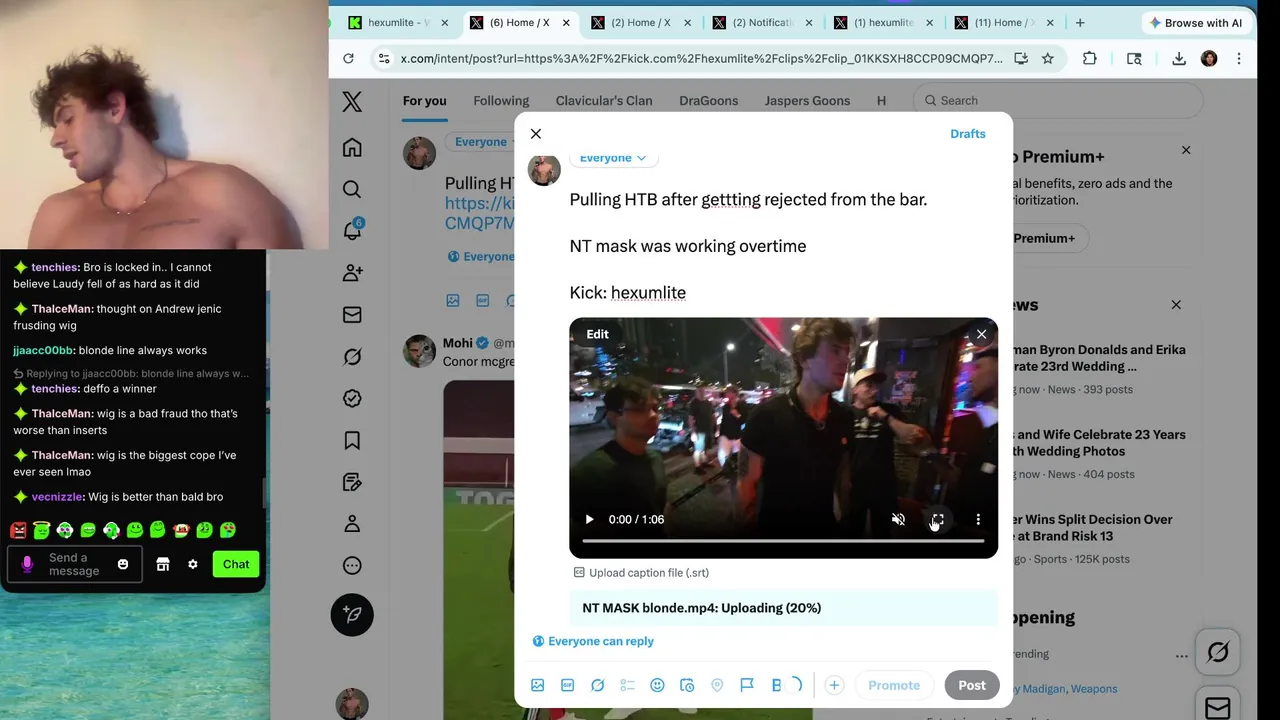This screenshot has height=720, width=1280.
Task: Click in the X Search field
Action: (x=1058, y=100)
